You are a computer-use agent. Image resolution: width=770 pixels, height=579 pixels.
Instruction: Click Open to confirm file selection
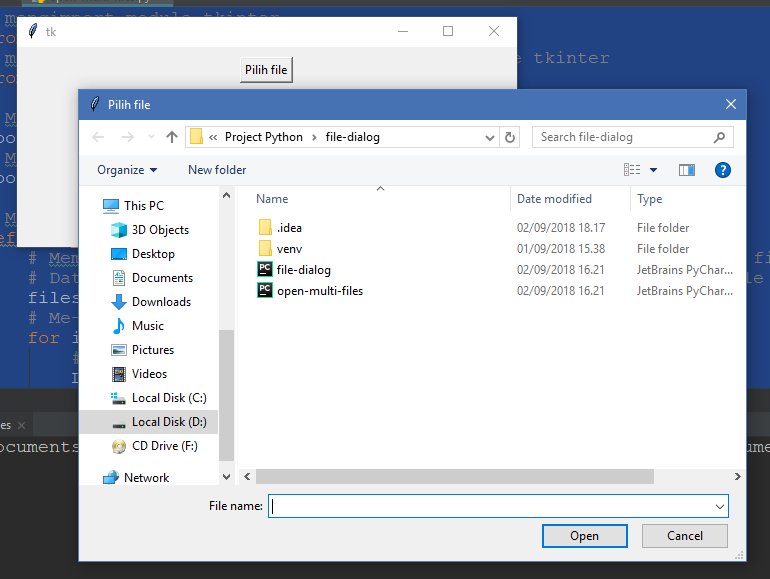(x=584, y=536)
